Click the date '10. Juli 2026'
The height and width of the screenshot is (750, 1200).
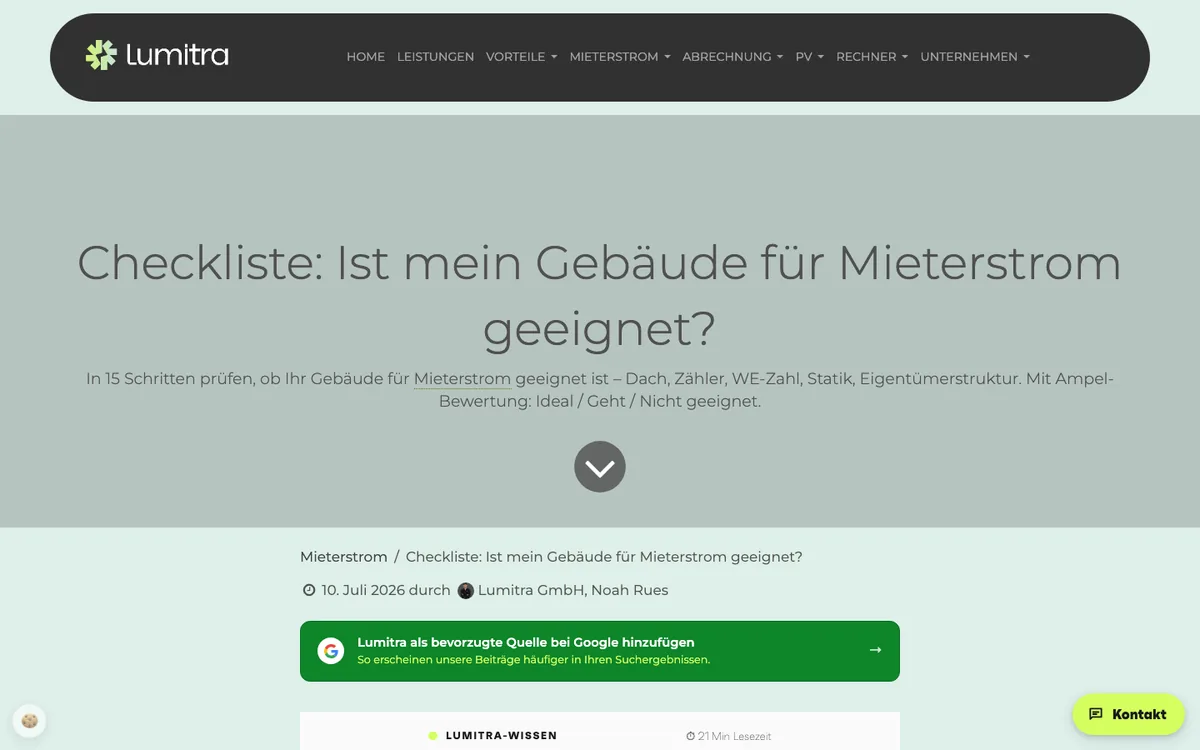coord(363,590)
